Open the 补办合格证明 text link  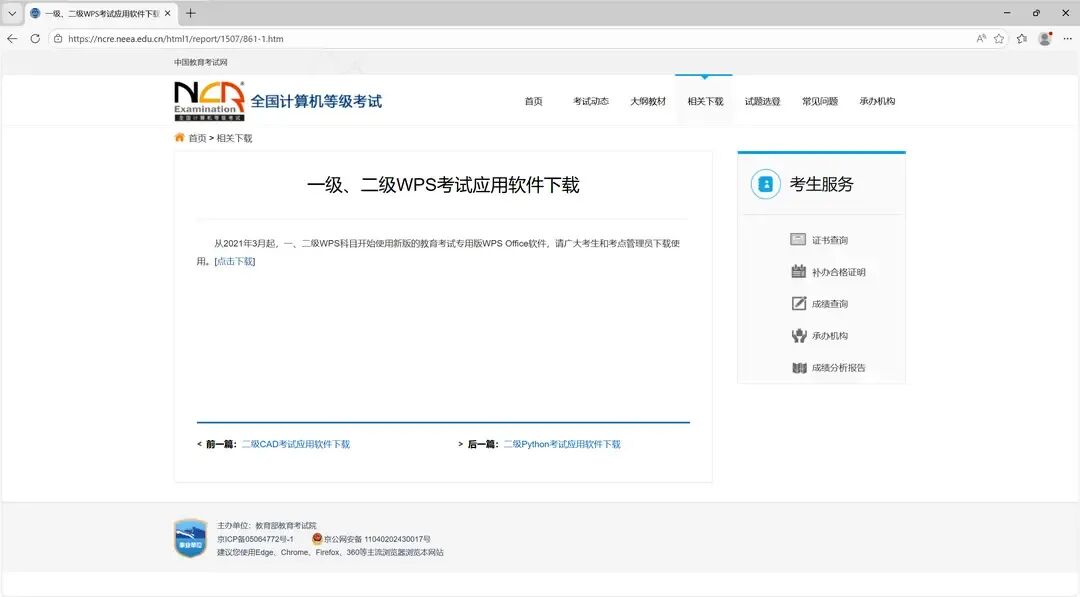coord(838,272)
